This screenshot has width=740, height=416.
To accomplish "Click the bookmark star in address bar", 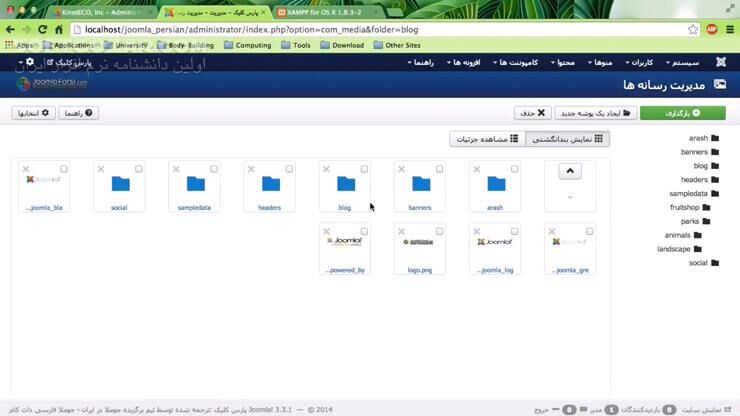I will coord(692,30).
